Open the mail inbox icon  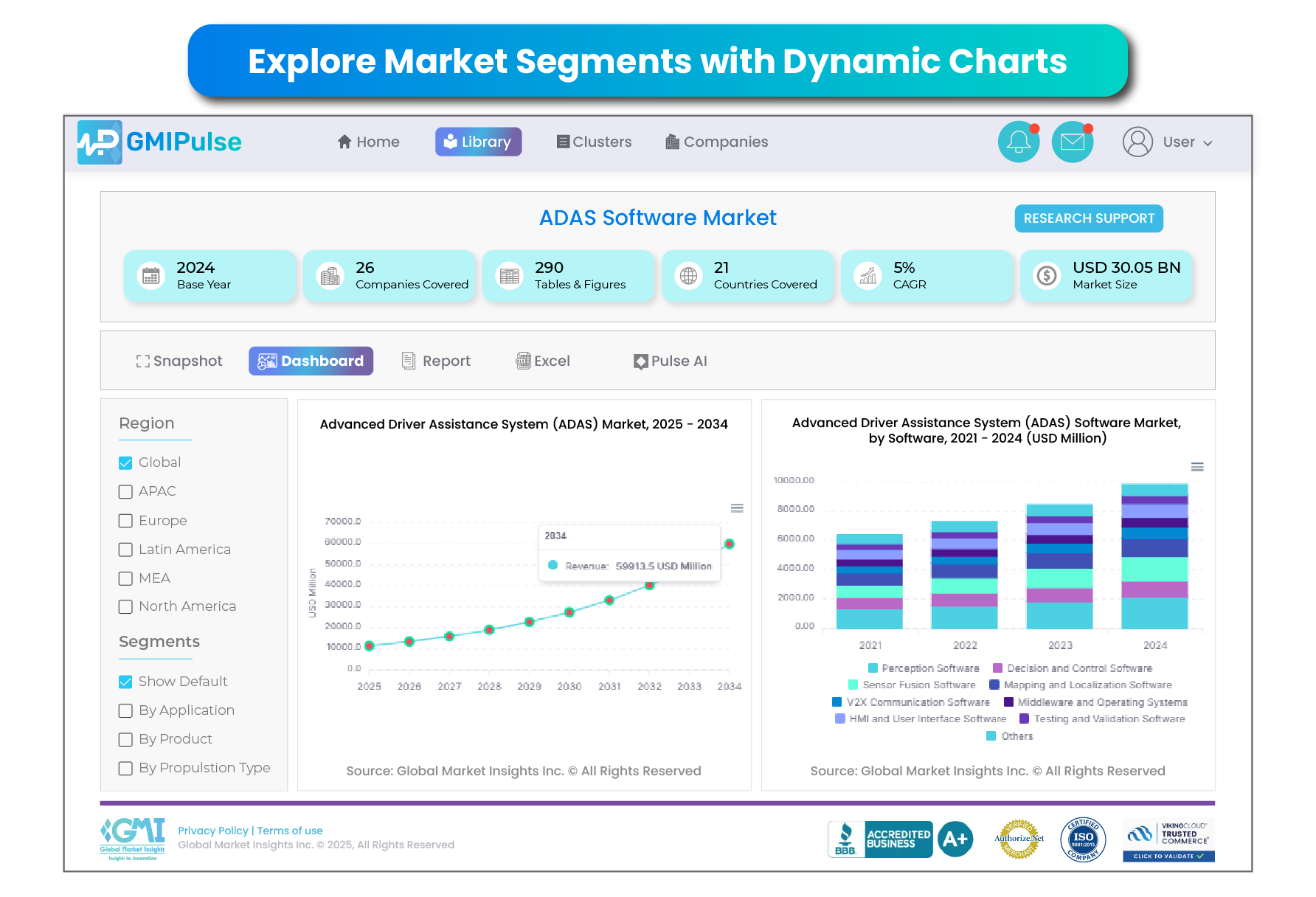(x=1073, y=142)
